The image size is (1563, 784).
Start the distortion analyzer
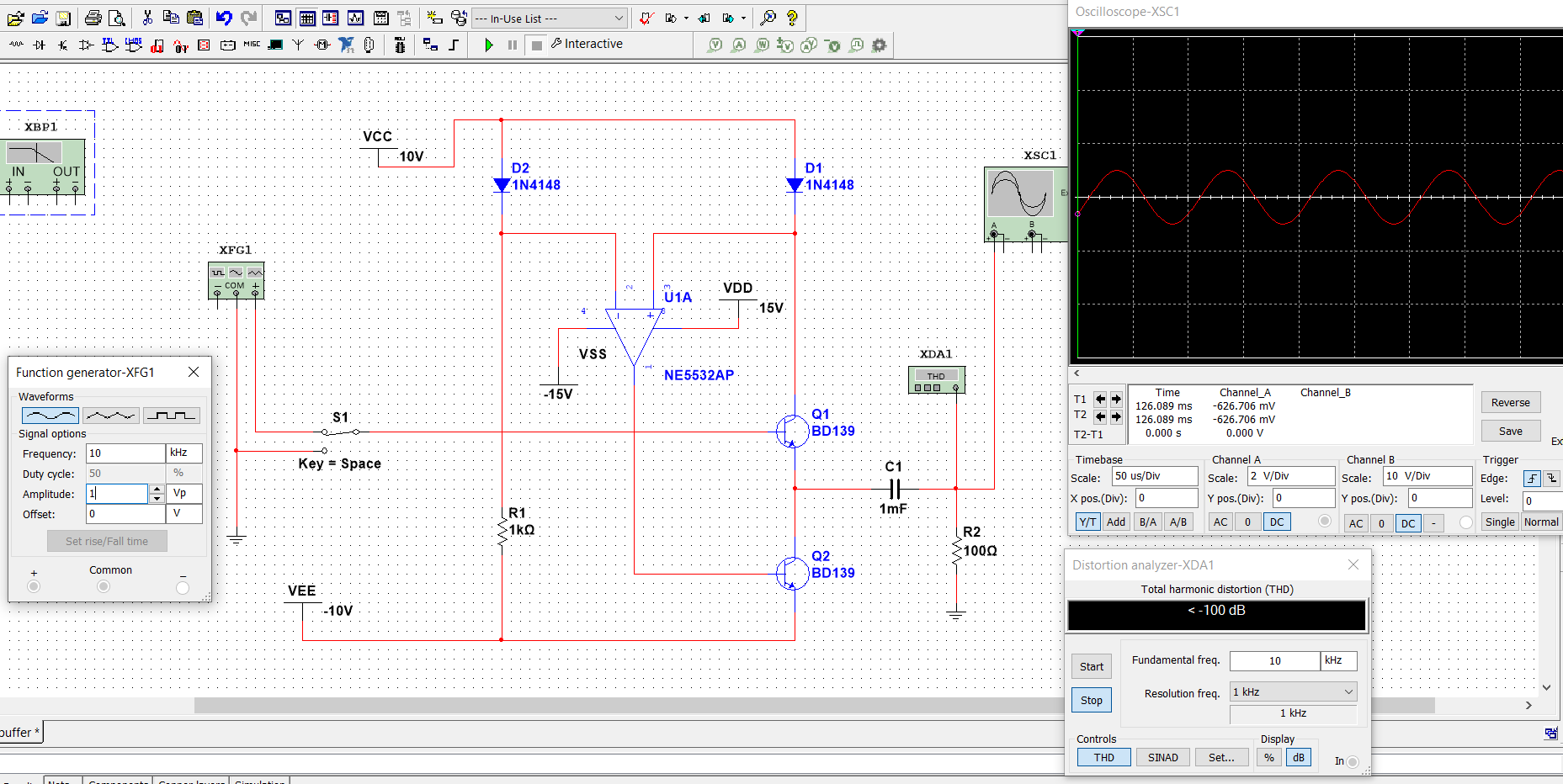coord(1092,666)
